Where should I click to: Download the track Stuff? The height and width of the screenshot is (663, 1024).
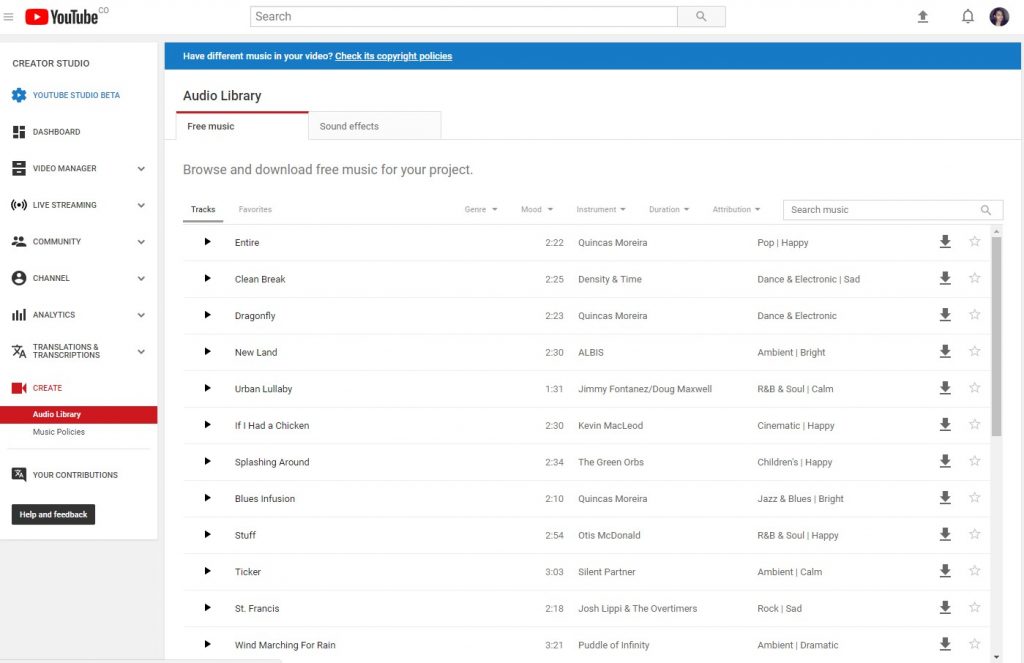point(944,534)
